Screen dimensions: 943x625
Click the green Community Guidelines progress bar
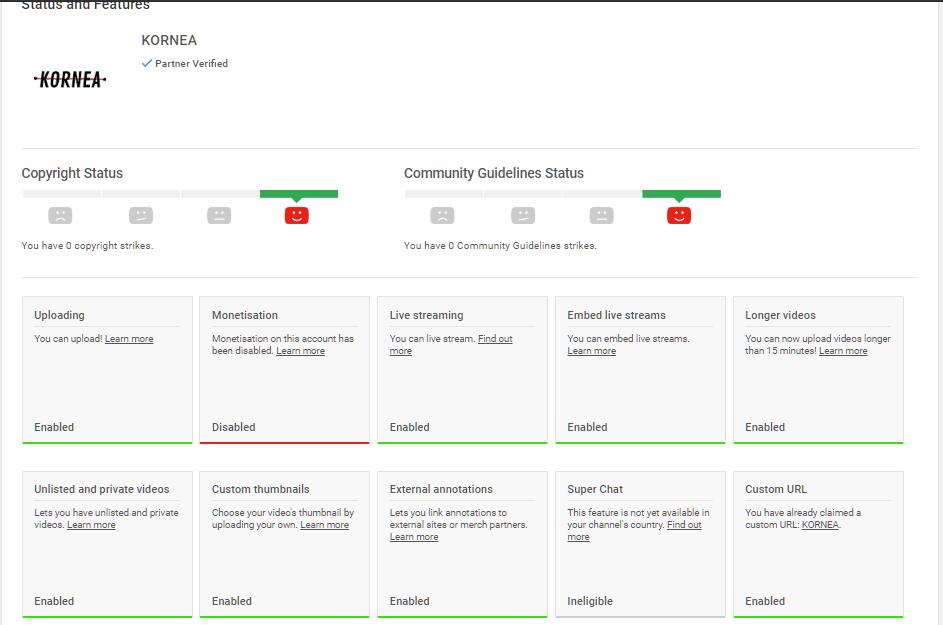pos(681,194)
